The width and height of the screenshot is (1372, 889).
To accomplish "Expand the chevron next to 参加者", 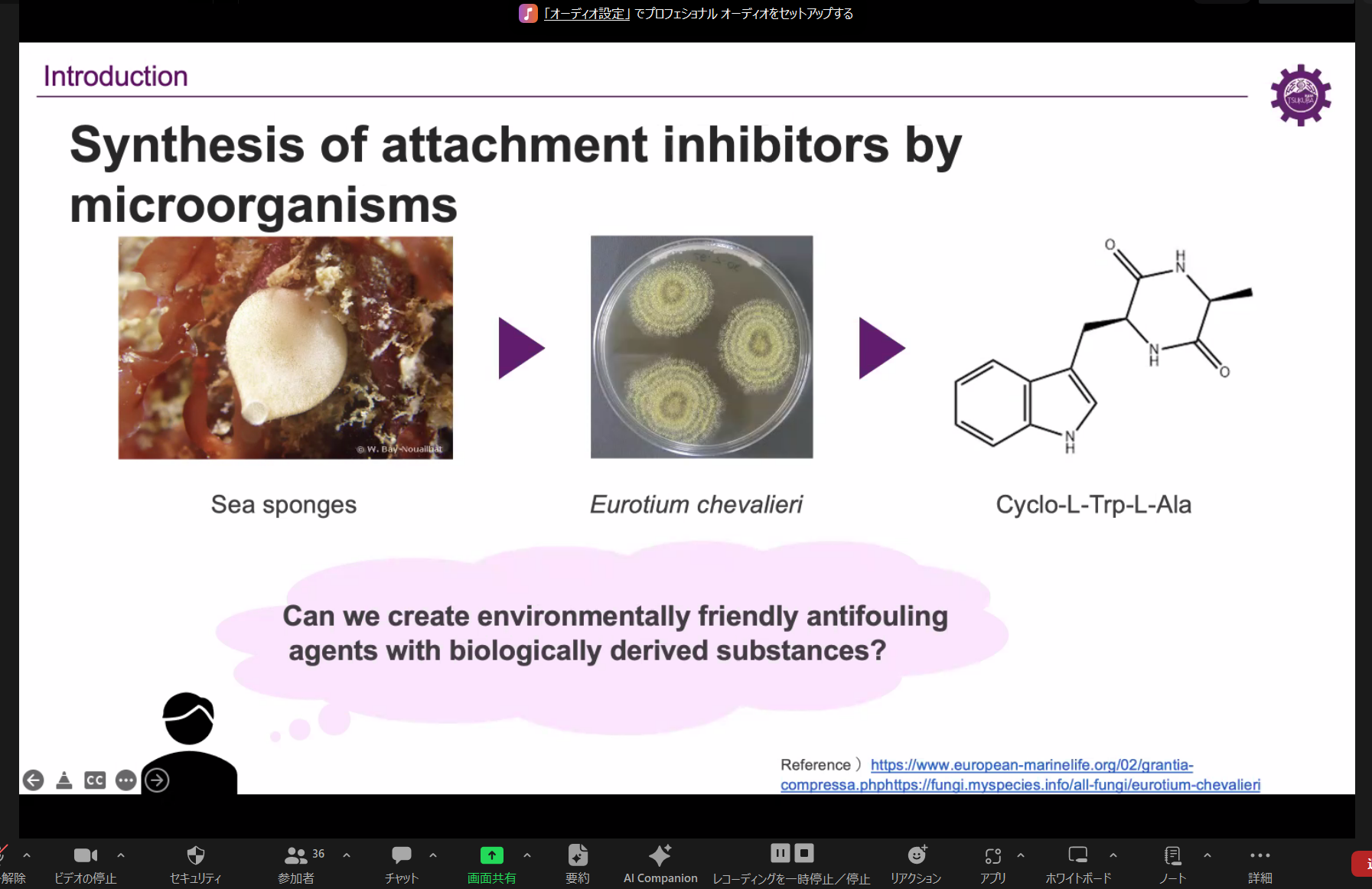I will 347,855.
